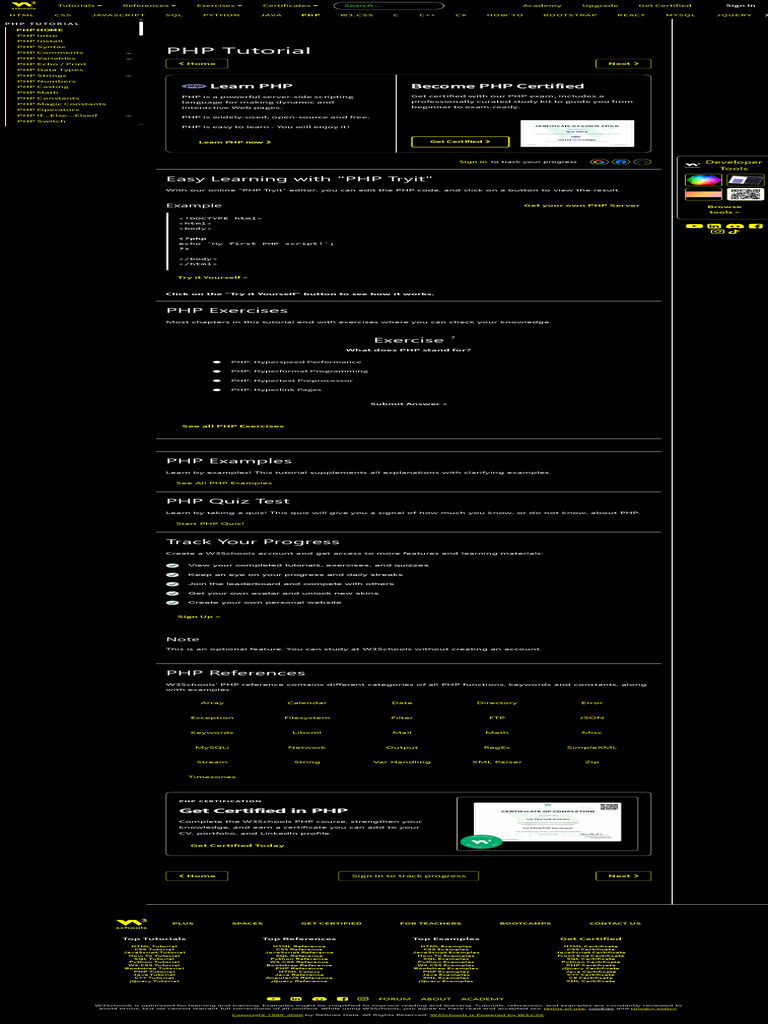Click 'Get your own PHP Server' link
This screenshot has height=1024, width=768.
coord(581,205)
